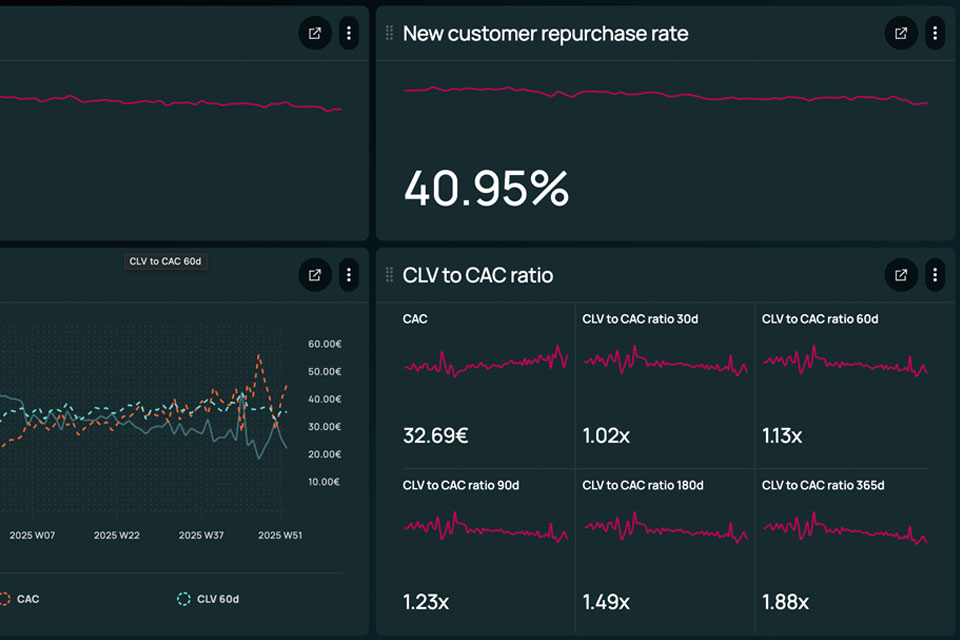Toggle the CAC series in the chart legend
This screenshot has height=640, width=960.
point(20,599)
